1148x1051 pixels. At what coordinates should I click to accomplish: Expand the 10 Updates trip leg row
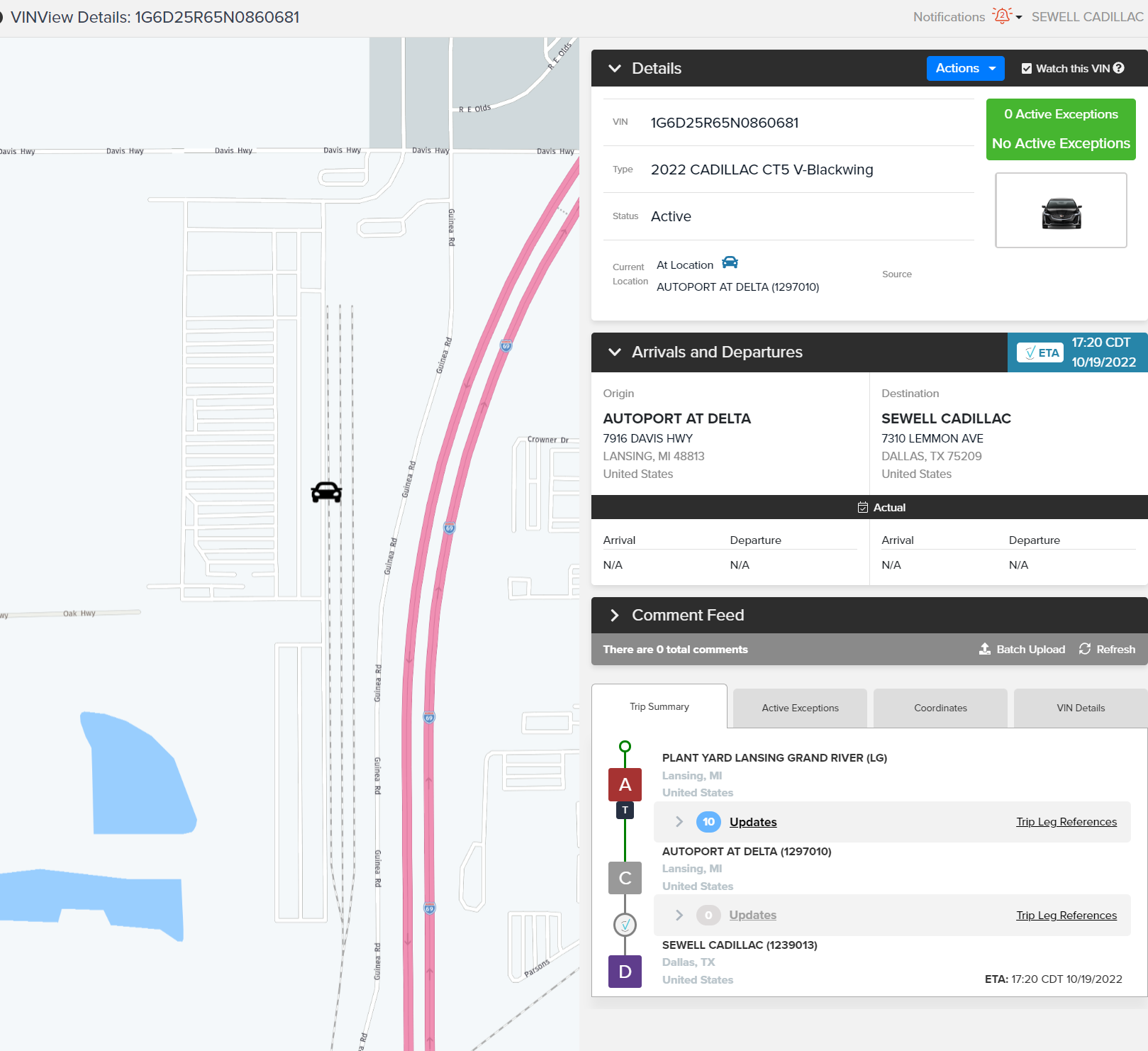[x=679, y=822]
